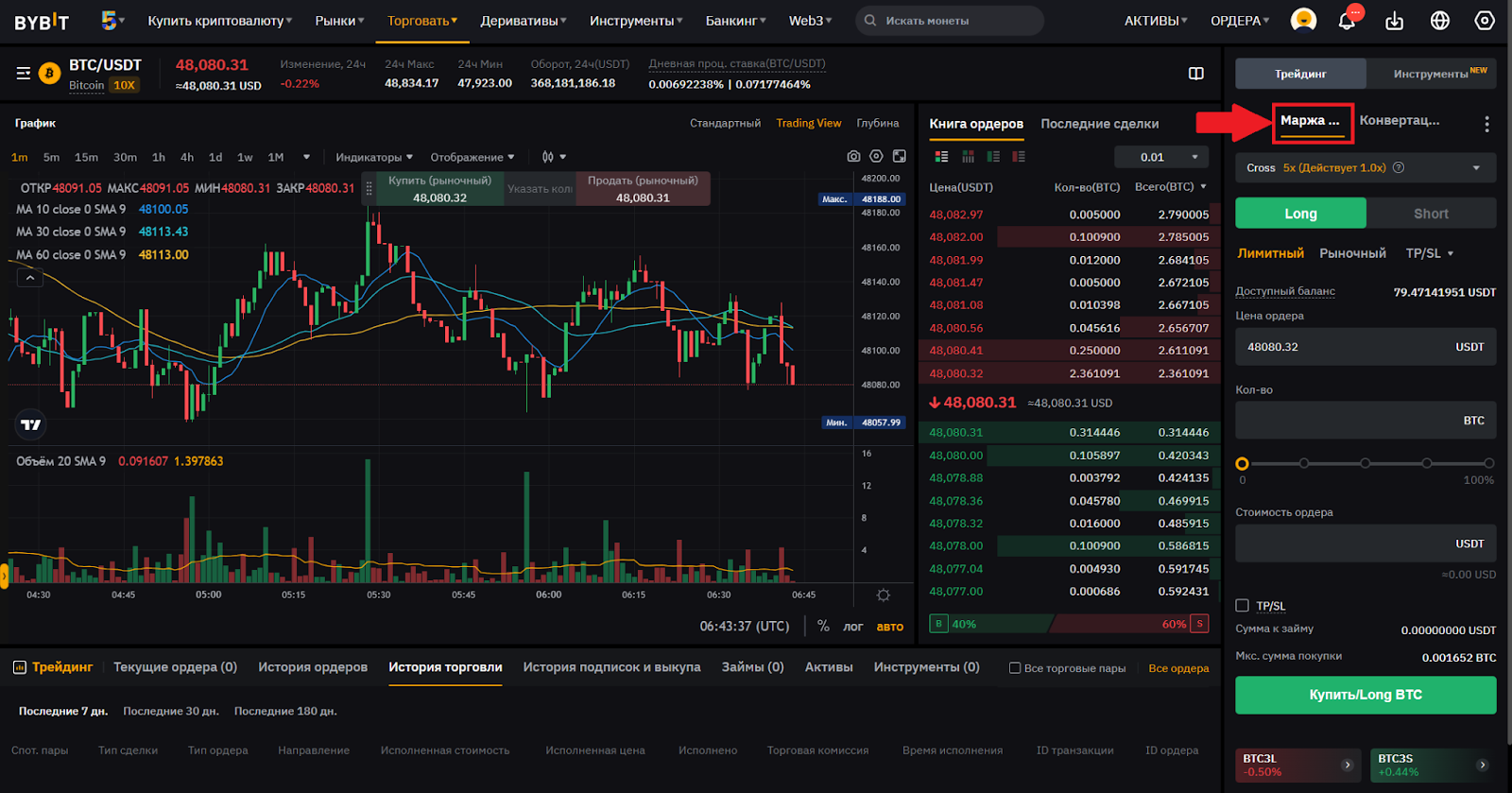Open three-dot menu in order panel

1486,124
